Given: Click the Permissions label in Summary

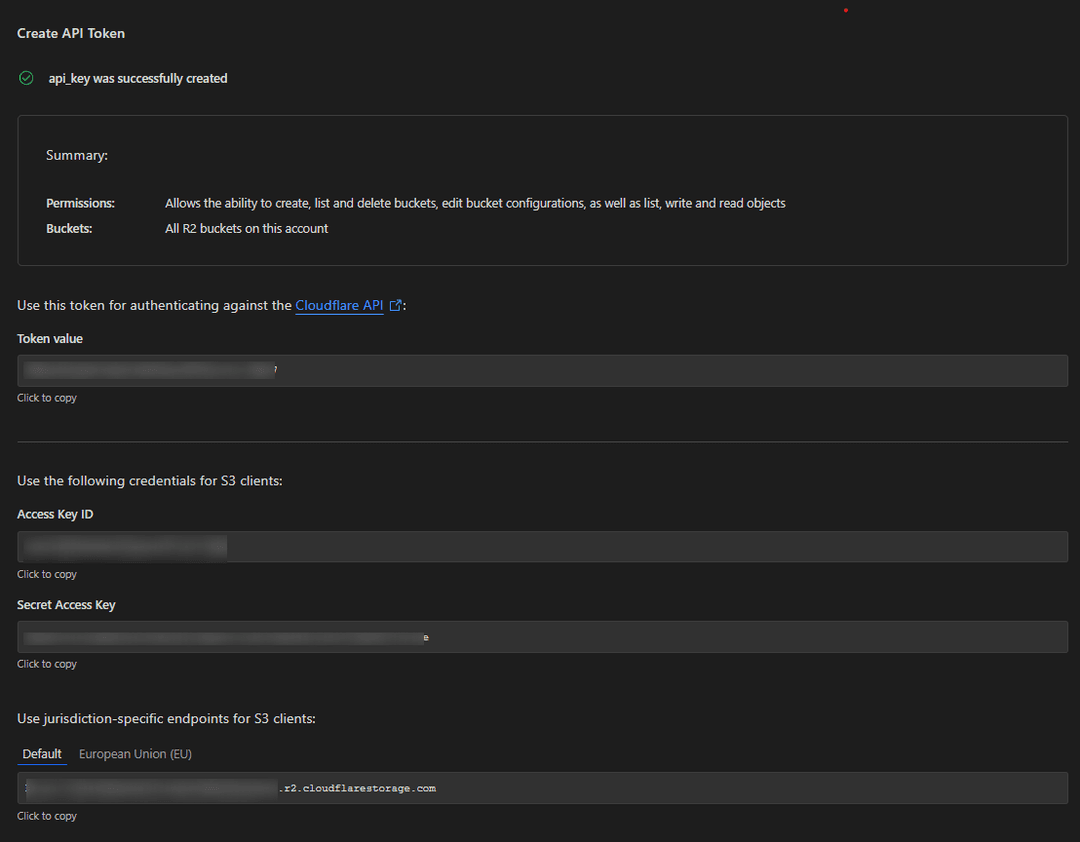Looking at the screenshot, I should [80, 203].
